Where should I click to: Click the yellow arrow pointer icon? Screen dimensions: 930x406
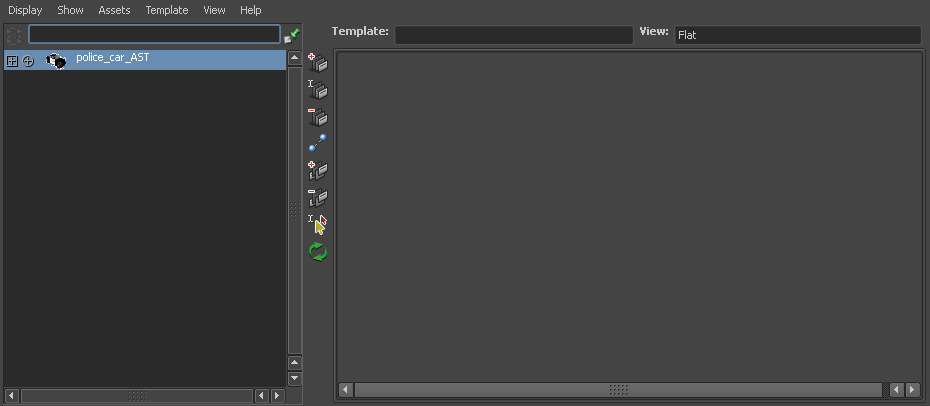[x=318, y=225]
